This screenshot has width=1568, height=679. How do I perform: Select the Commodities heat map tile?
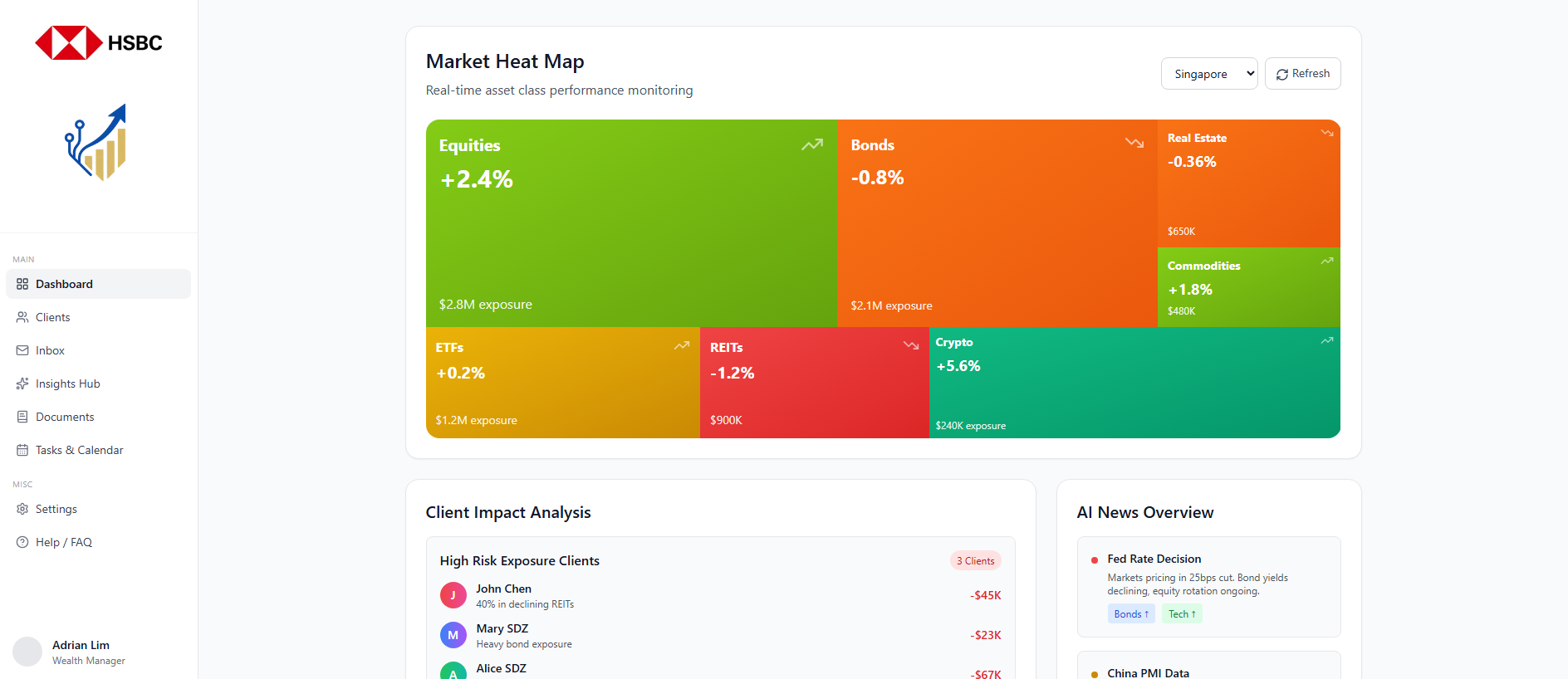[1249, 287]
